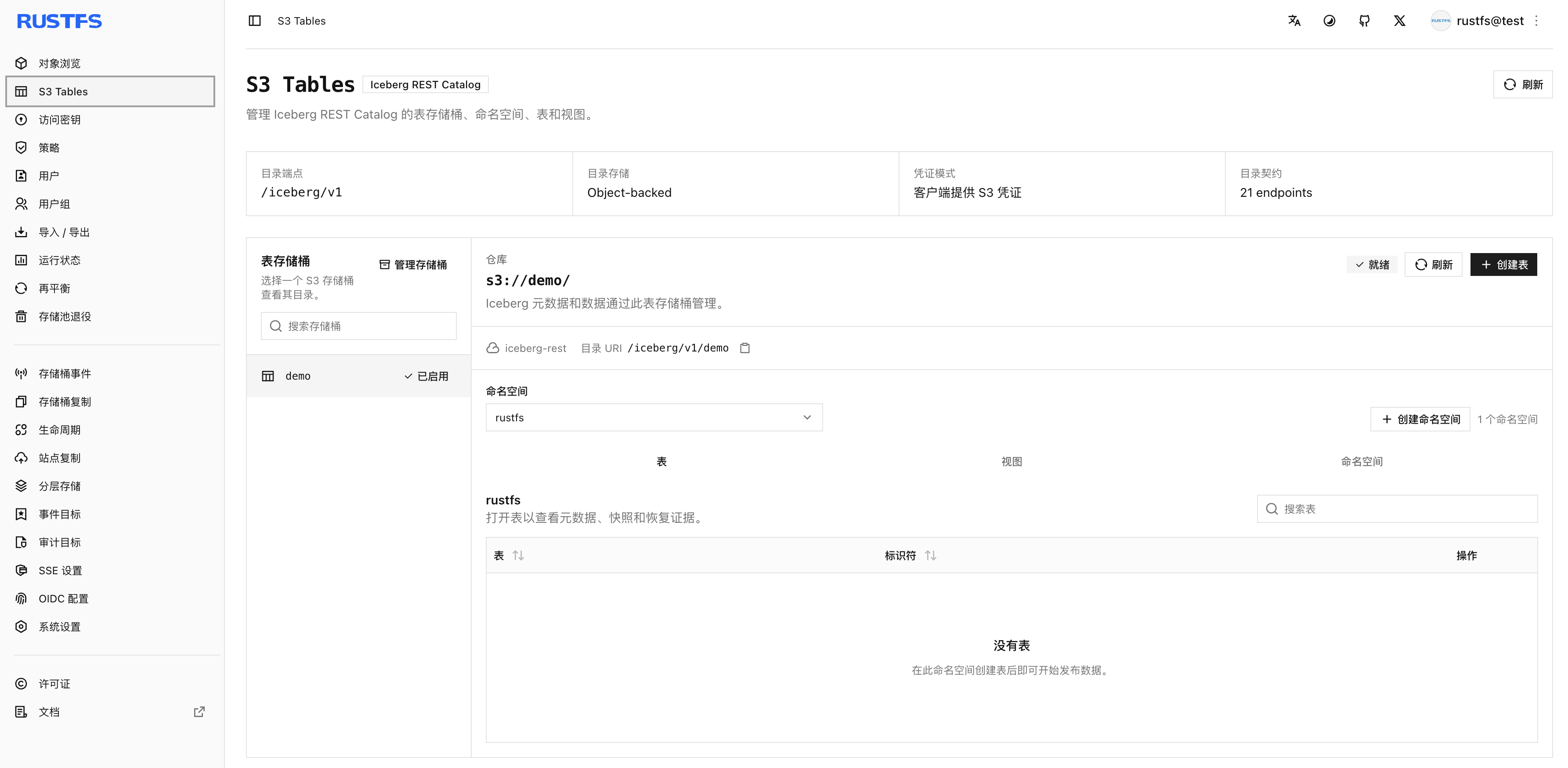This screenshot has width=1568, height=768.
Task: Click the Object-backed storage value
Action: point(629,192)
